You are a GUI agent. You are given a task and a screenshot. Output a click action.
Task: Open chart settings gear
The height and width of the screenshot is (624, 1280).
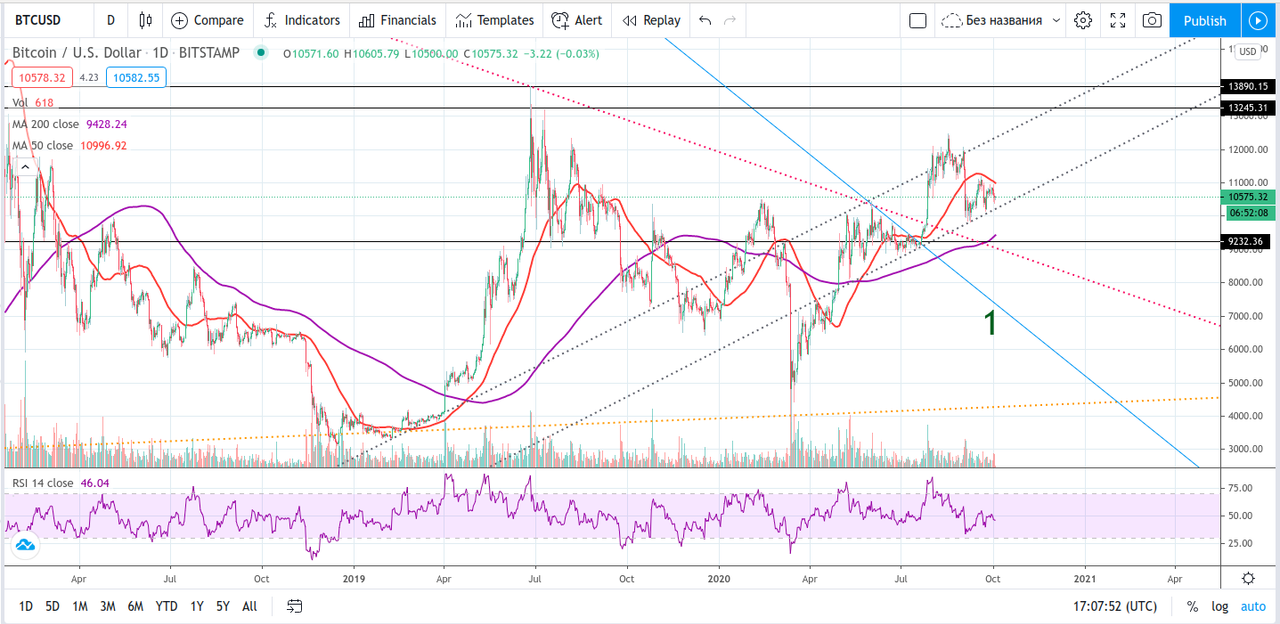pos(1083,20)
